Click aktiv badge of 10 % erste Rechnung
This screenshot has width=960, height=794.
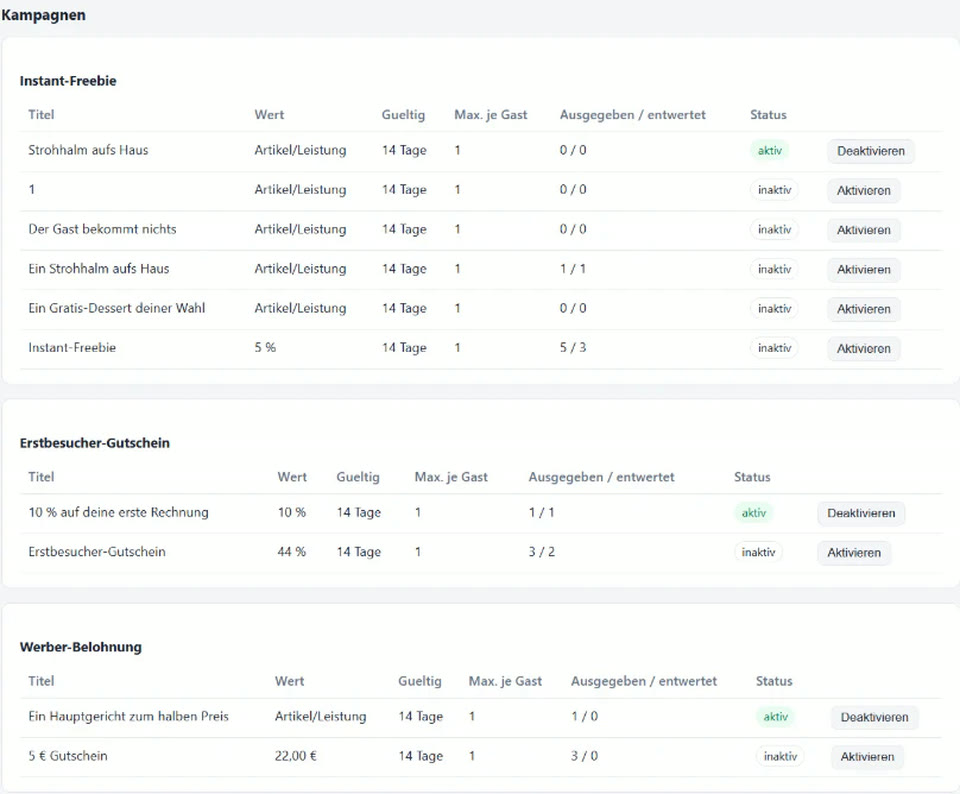tap(754, 513)
